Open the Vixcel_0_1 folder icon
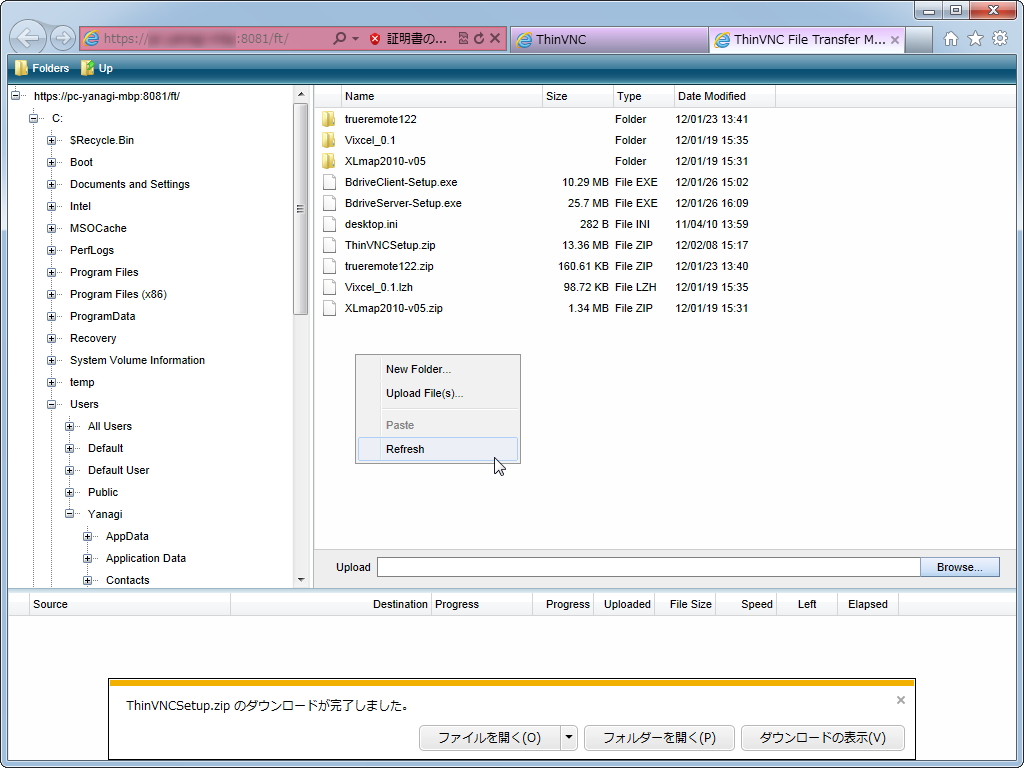Screen dimensions: 1024x768 click(x=330, y=140)
